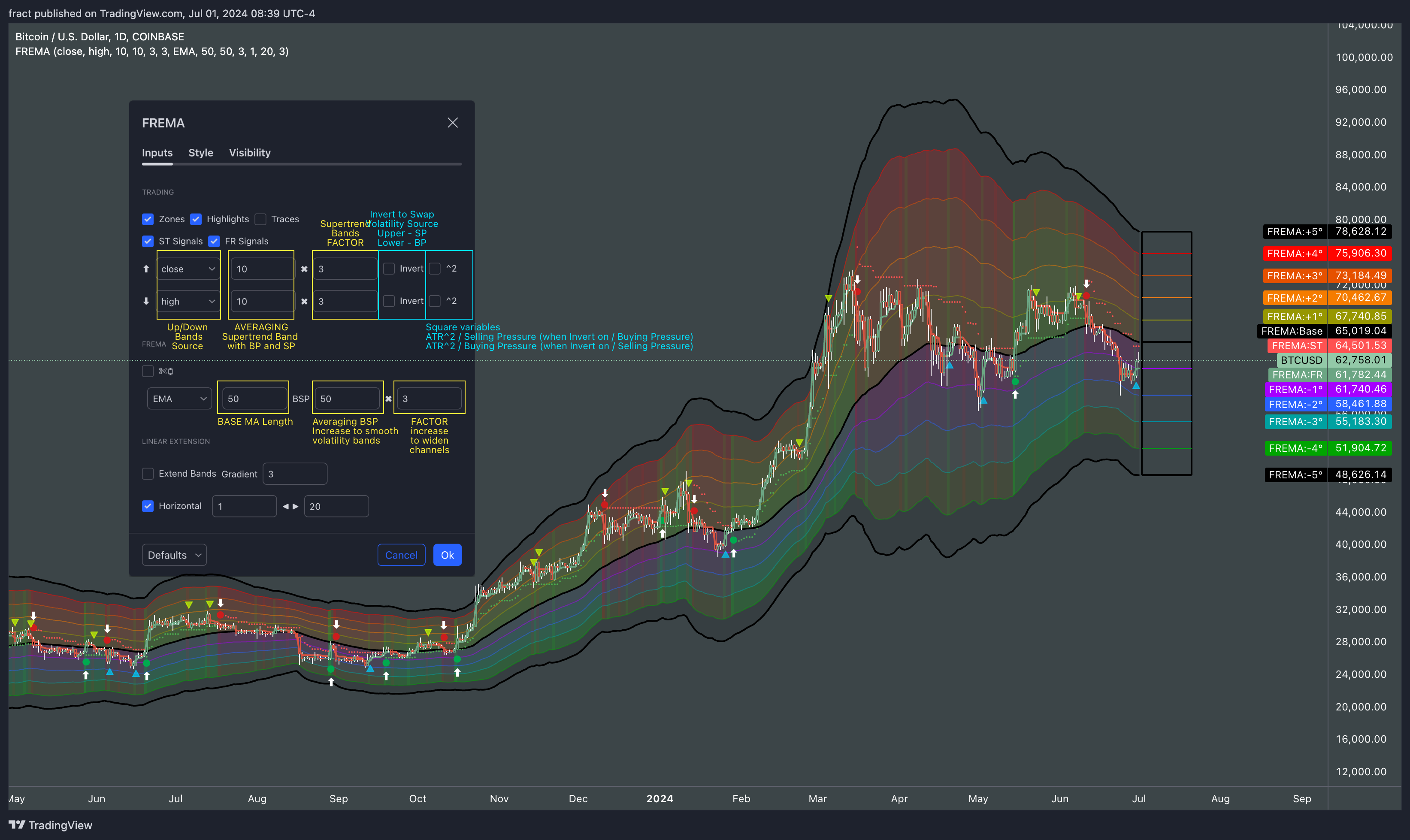The height and width of the screenshot is (840, 1410).
Task: Uncheck the Zones checkbox
Action: pyautogui.click(x=148, y=219)
